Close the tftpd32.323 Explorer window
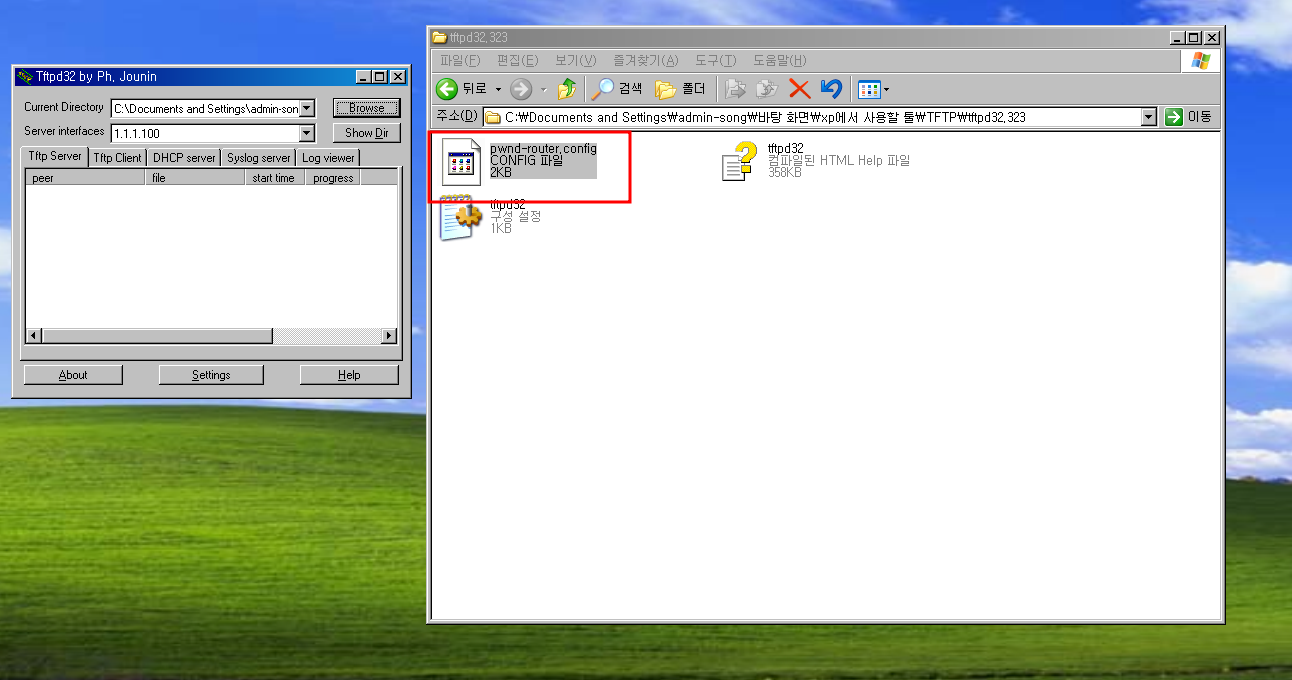Screen dimensions: 1292x680 [x=1211, y=37]
